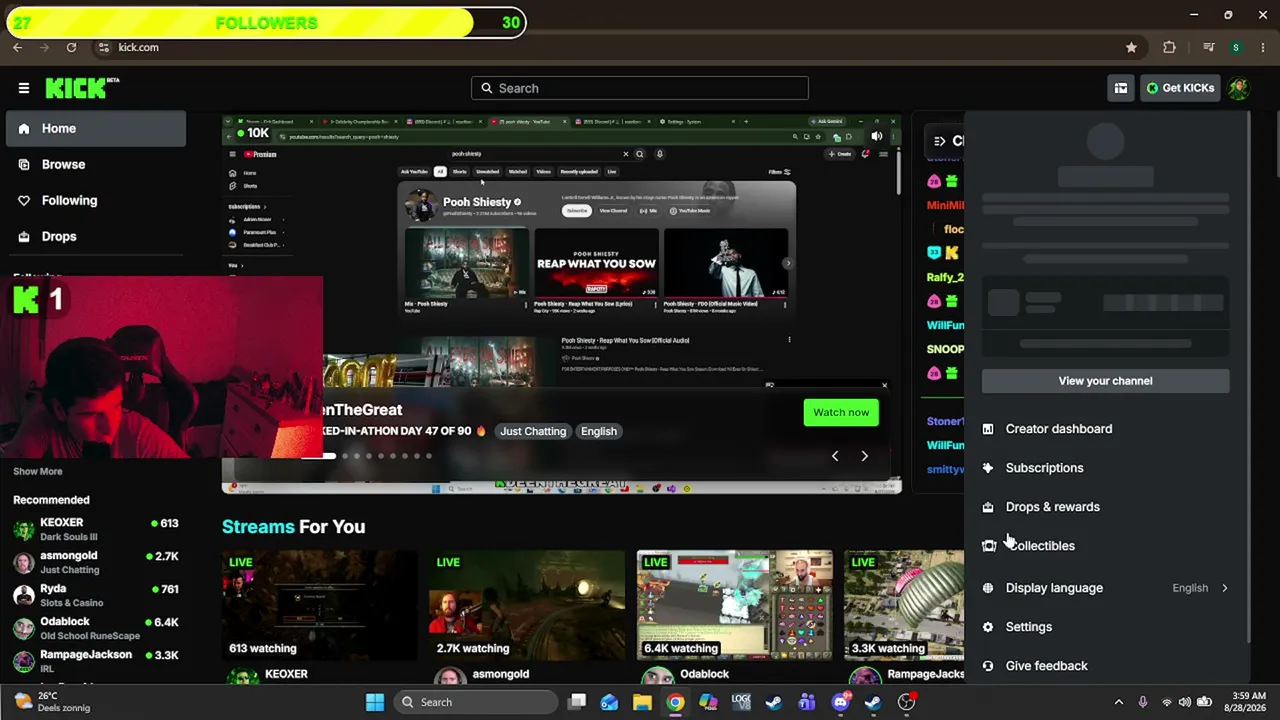Viewport: 1280px width, 720px height.
Task: Click carousel indicator active first dot
Action: 329,456
